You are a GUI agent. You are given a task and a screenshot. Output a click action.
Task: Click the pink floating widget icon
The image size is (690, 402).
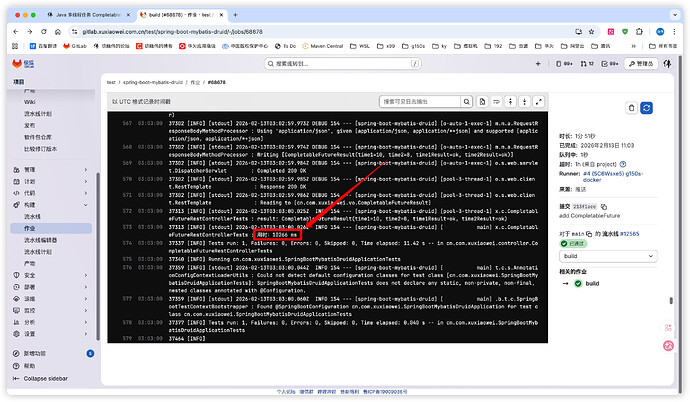coord(668,346)
